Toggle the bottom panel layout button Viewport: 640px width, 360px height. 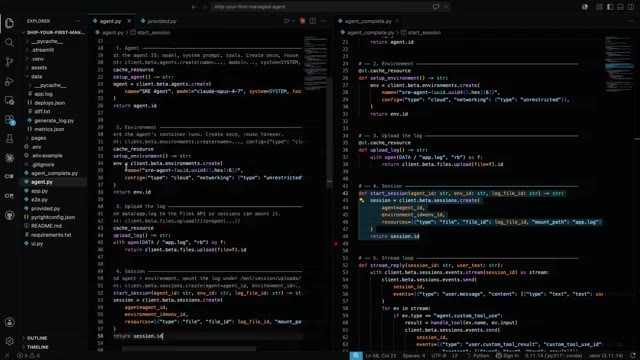(620, 7)
